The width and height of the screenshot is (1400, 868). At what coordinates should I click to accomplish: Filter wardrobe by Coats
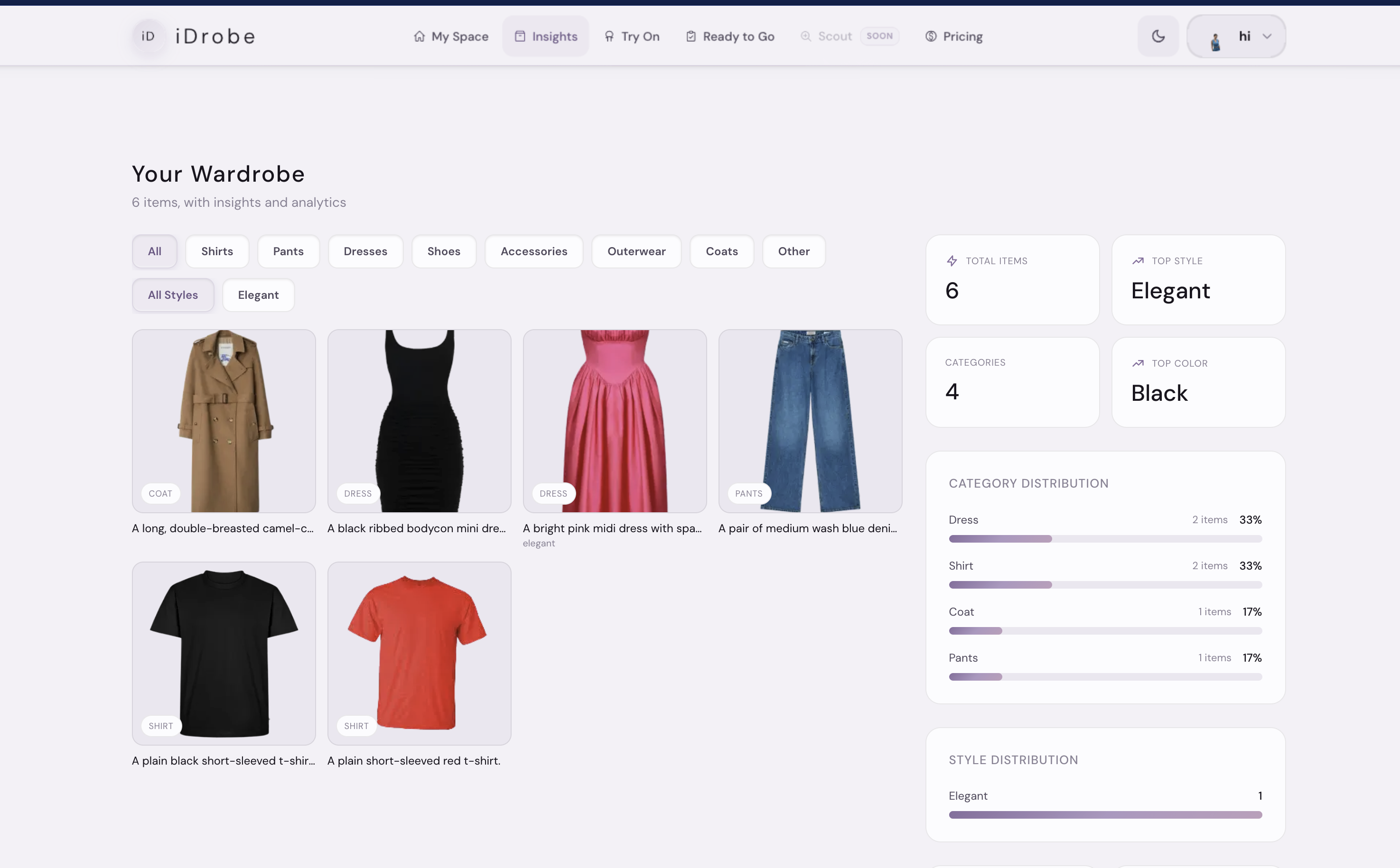[722, 251]
